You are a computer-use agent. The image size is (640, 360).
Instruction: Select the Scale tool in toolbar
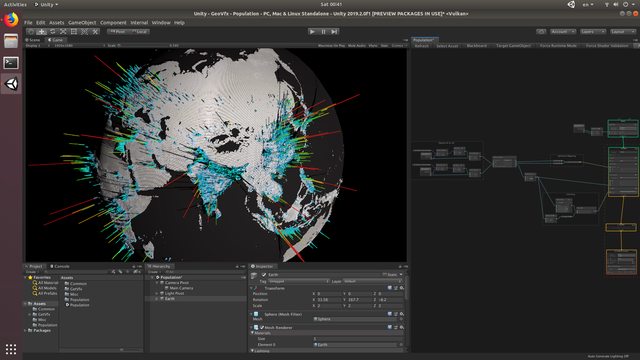tap(63, 31)
